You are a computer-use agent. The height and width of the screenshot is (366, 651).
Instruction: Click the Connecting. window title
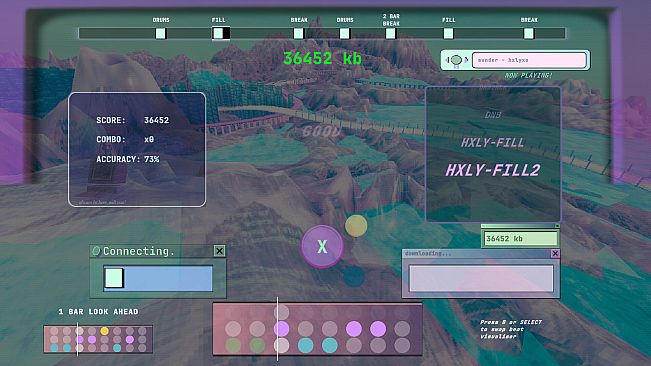(x=139, y=251)
